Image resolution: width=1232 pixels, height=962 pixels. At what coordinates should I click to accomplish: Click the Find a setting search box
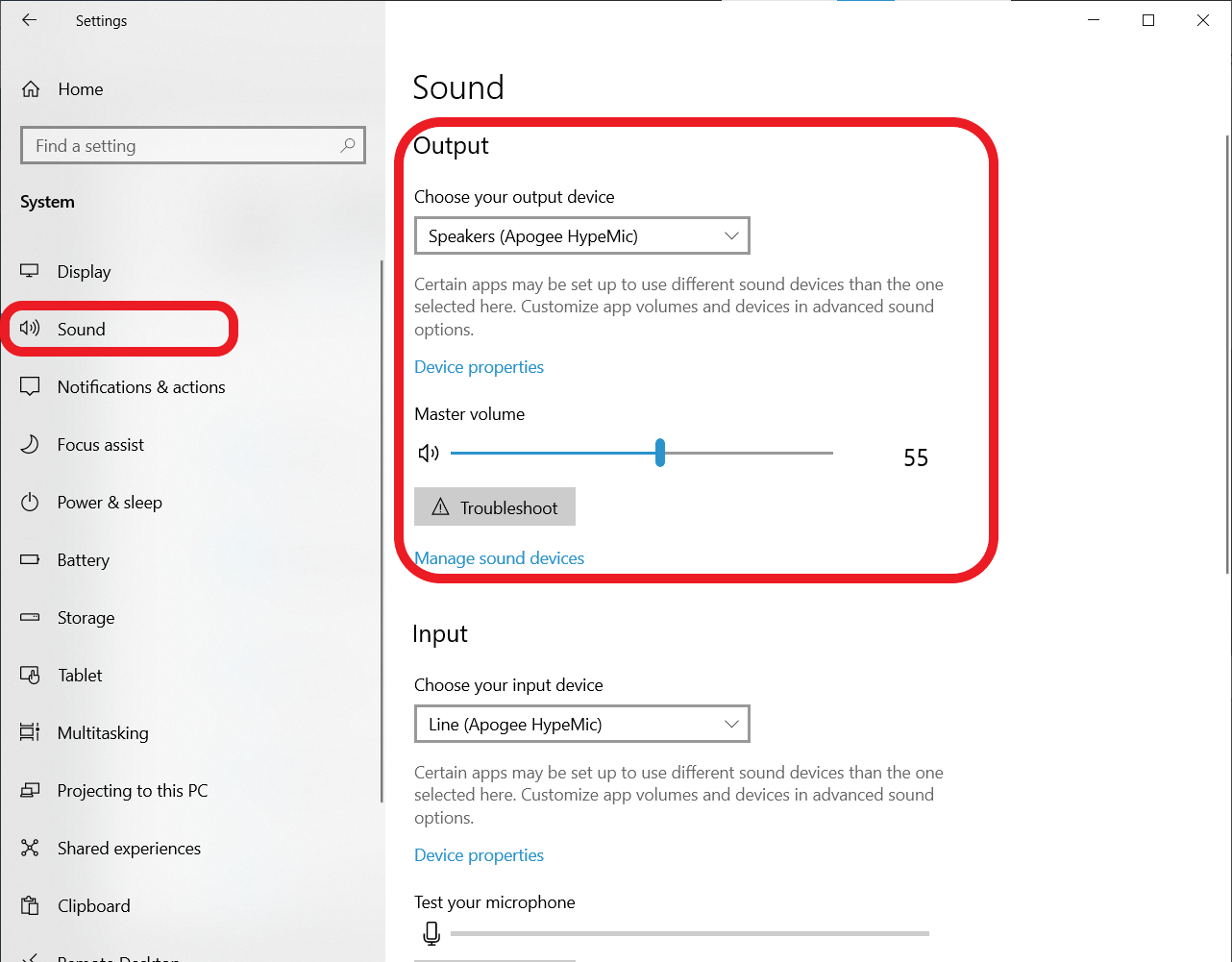coord(192,145)
